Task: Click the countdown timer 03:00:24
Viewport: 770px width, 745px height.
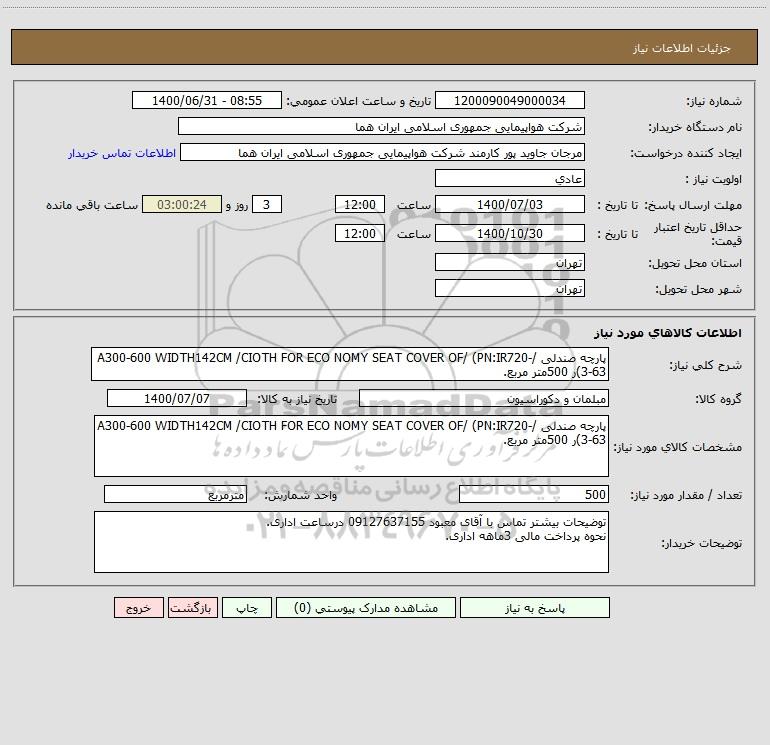Action: click(x=182, y=205)
